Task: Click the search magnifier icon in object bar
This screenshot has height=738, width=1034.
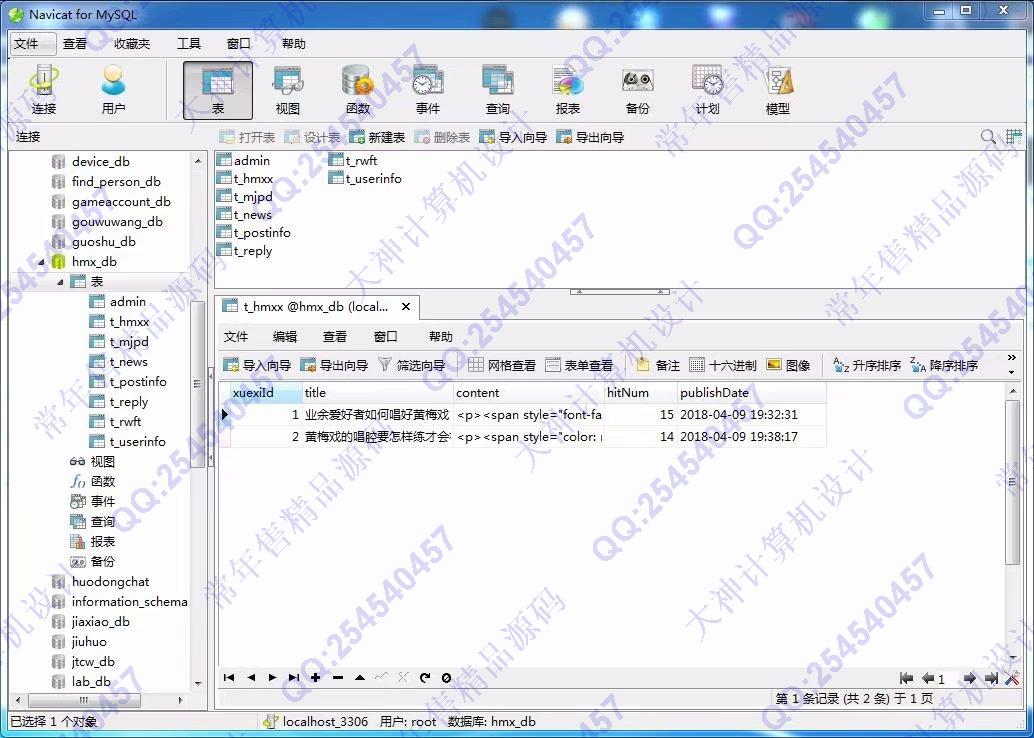Action: point(988,137)
